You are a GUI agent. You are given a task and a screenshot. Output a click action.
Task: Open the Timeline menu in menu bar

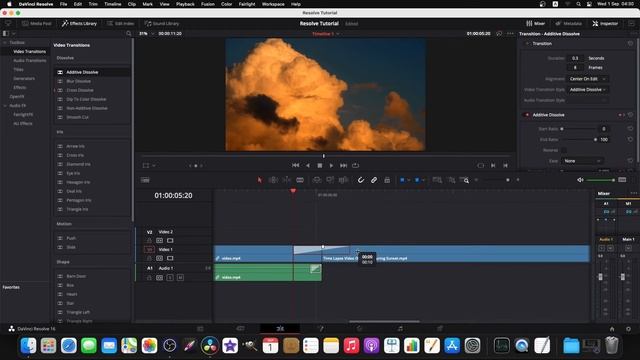[x=113, y=4]
